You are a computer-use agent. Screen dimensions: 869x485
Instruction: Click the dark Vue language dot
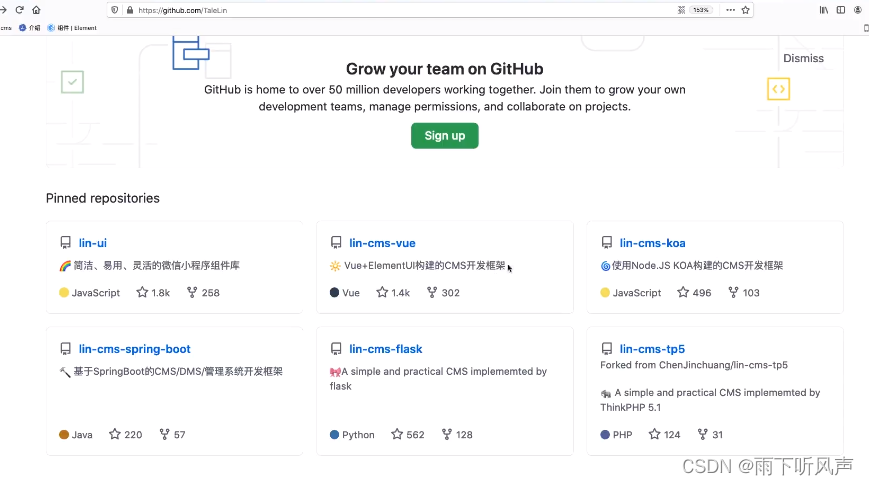click(334, 293)
